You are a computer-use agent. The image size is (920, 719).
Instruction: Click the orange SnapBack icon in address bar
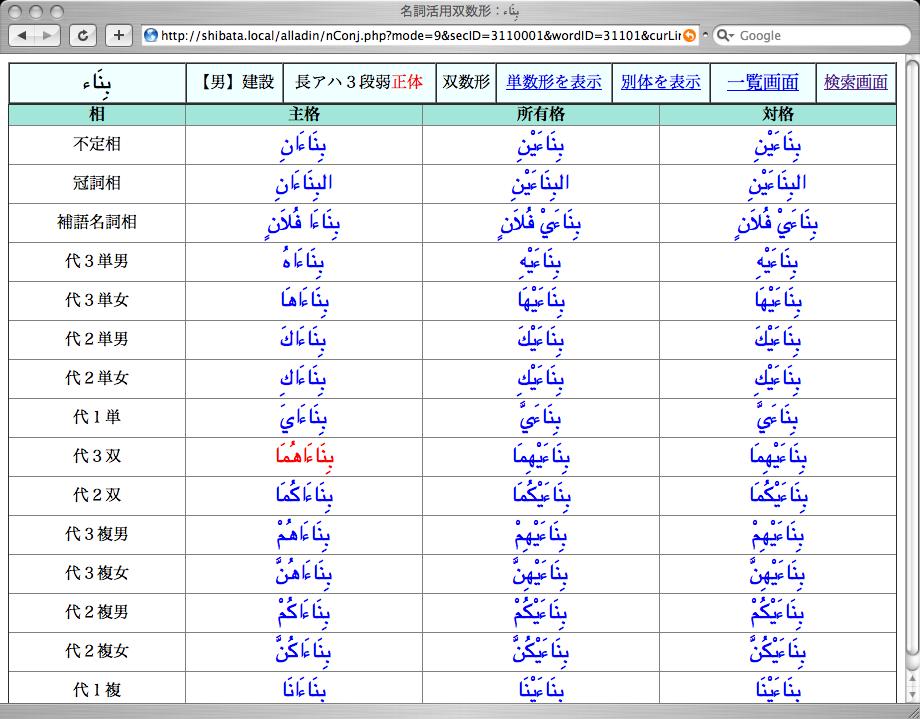point(690,36)
